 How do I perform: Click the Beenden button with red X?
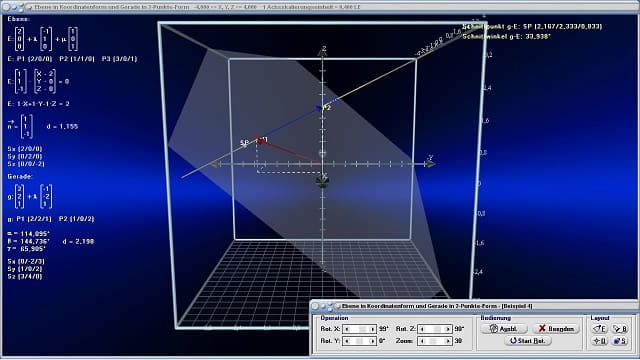point(556,329)
